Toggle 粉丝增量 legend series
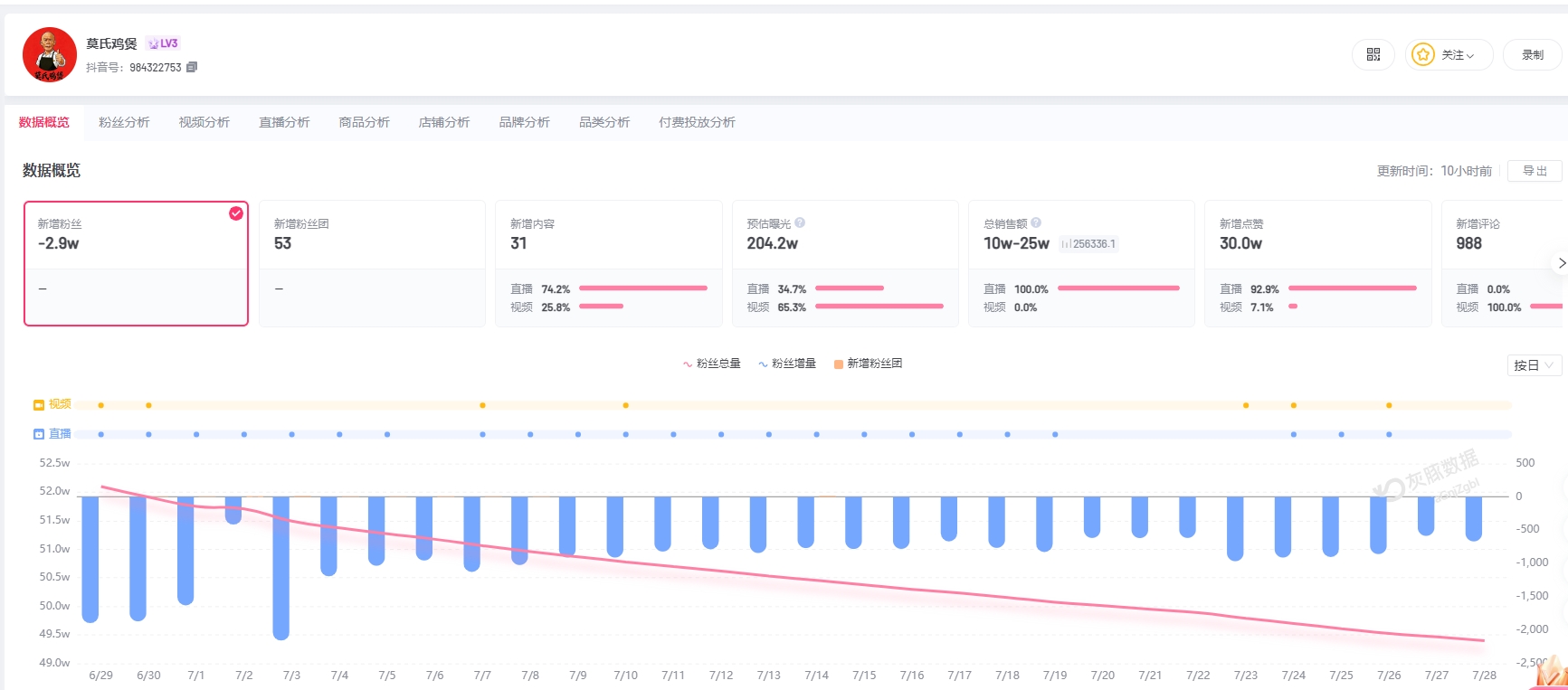This screenshot has width=1568, height=690. (x=787, y=364)
